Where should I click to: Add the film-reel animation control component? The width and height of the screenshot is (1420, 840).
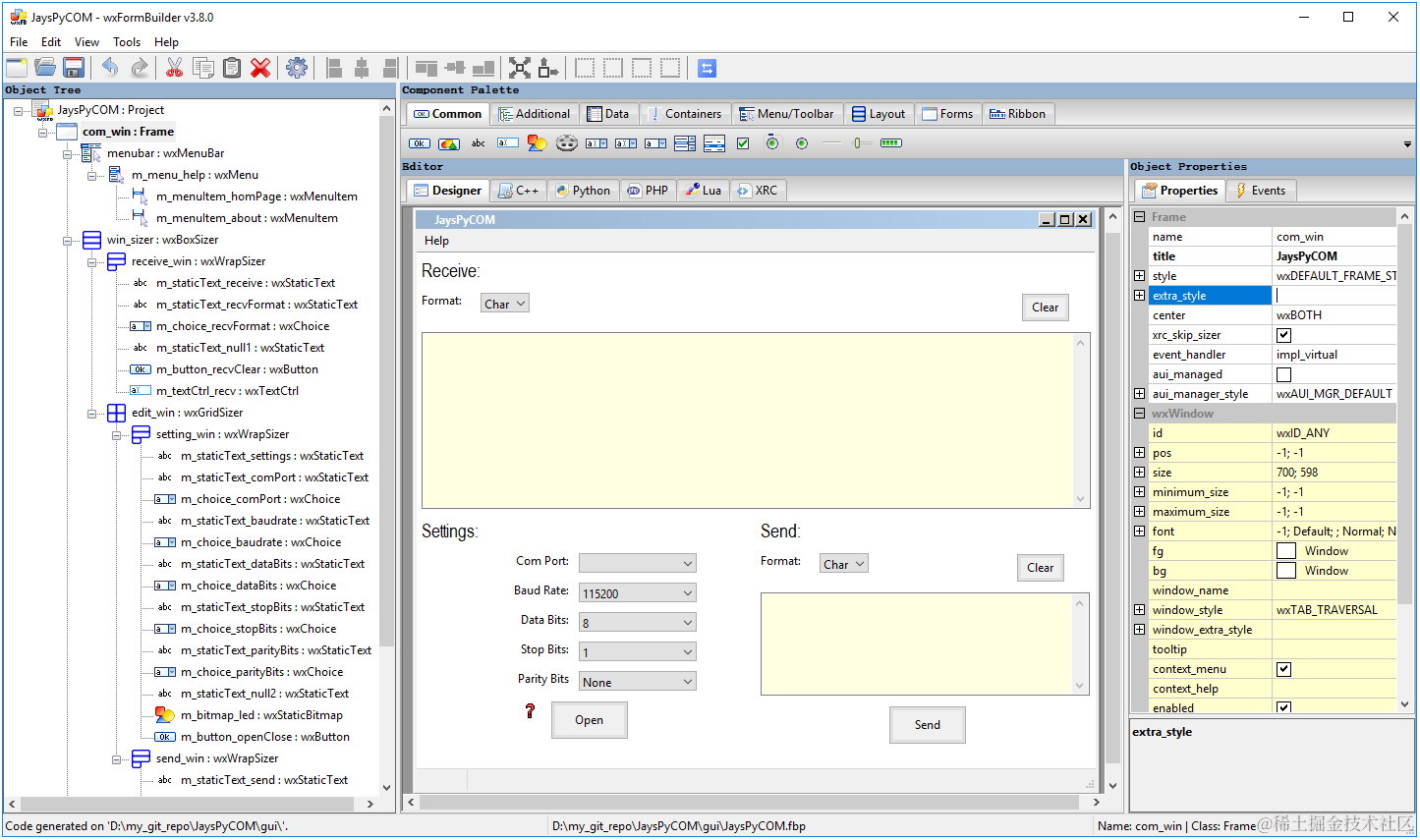(567, 143)
